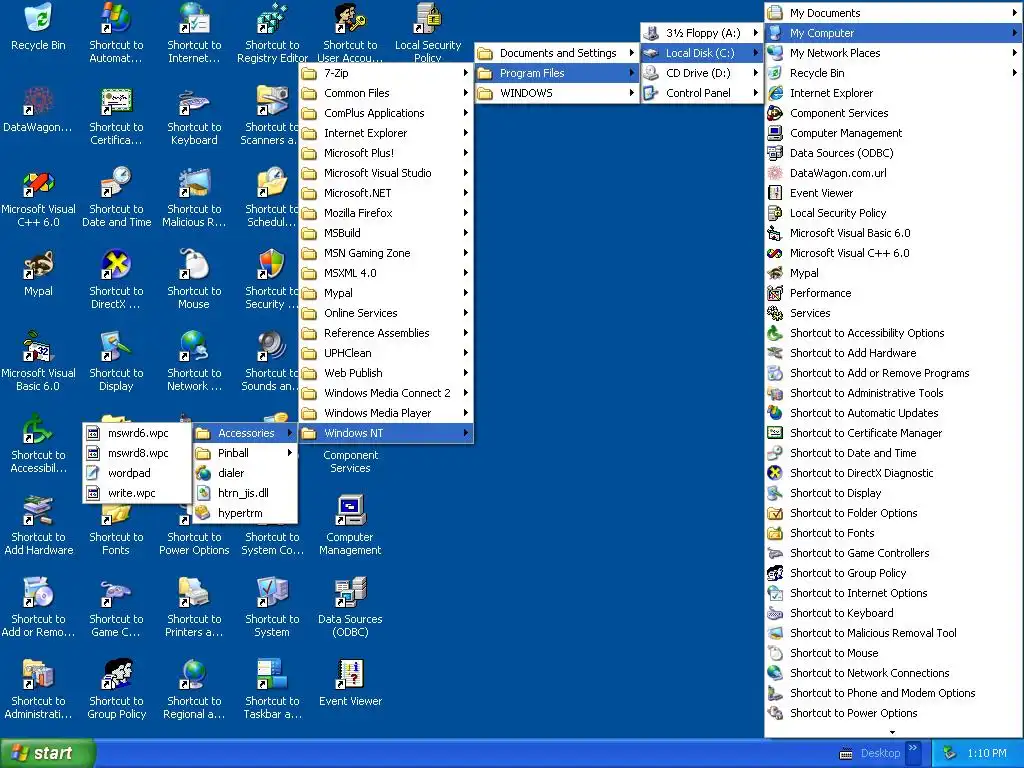Open My Documents in Desktop menu
The height and width of the screenshot is (768, 1024).
coord(893,13)
